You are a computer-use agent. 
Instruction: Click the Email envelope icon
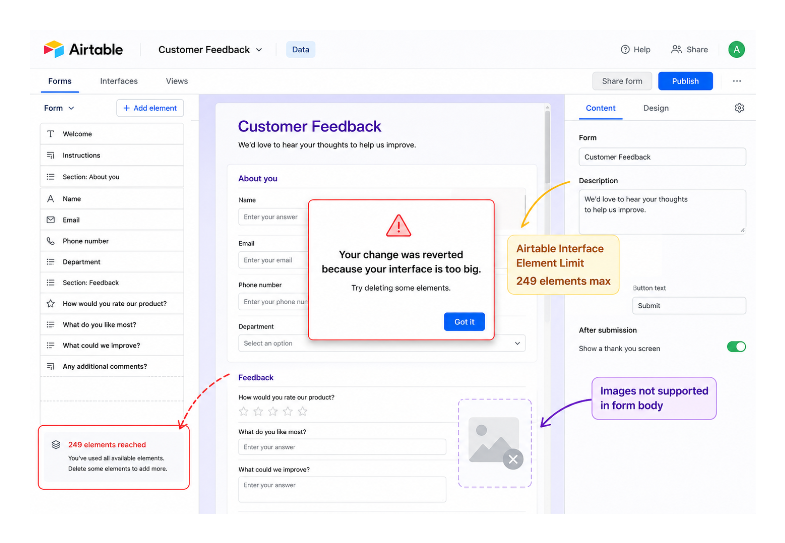pyautogui.click(x=51, y=220)
